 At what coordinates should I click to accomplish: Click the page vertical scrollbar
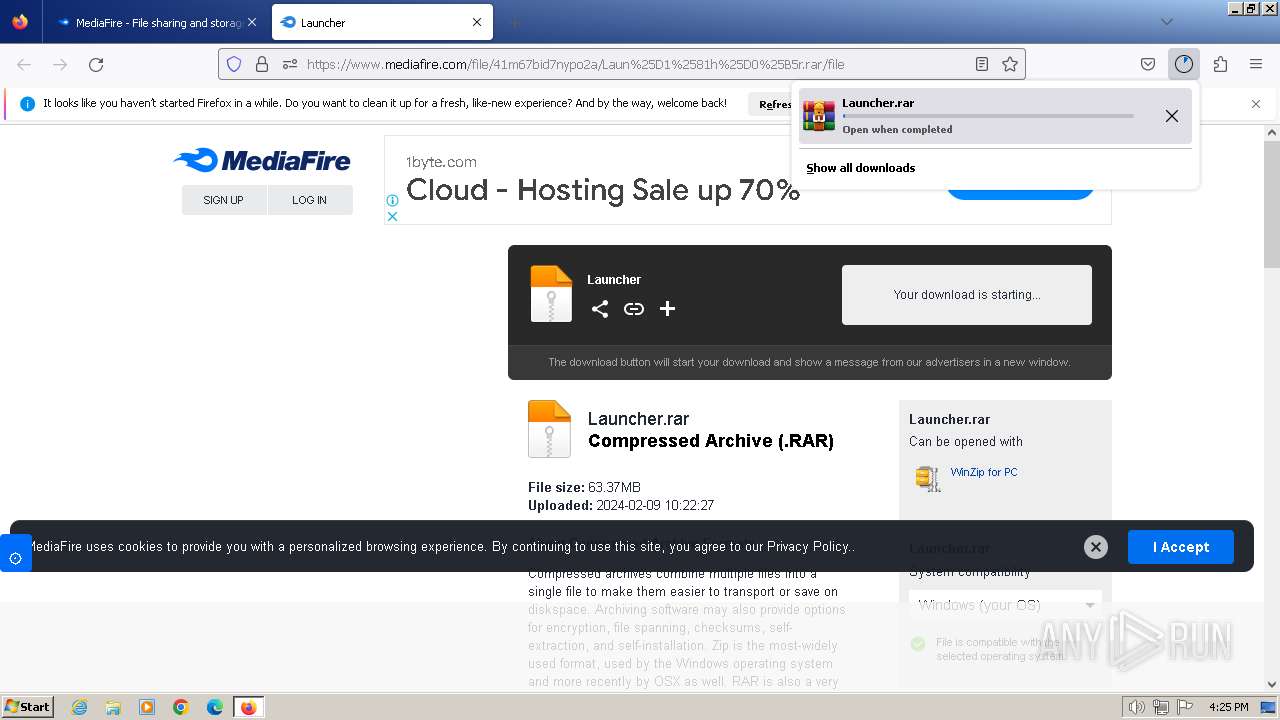click(x=1272, y=204)
